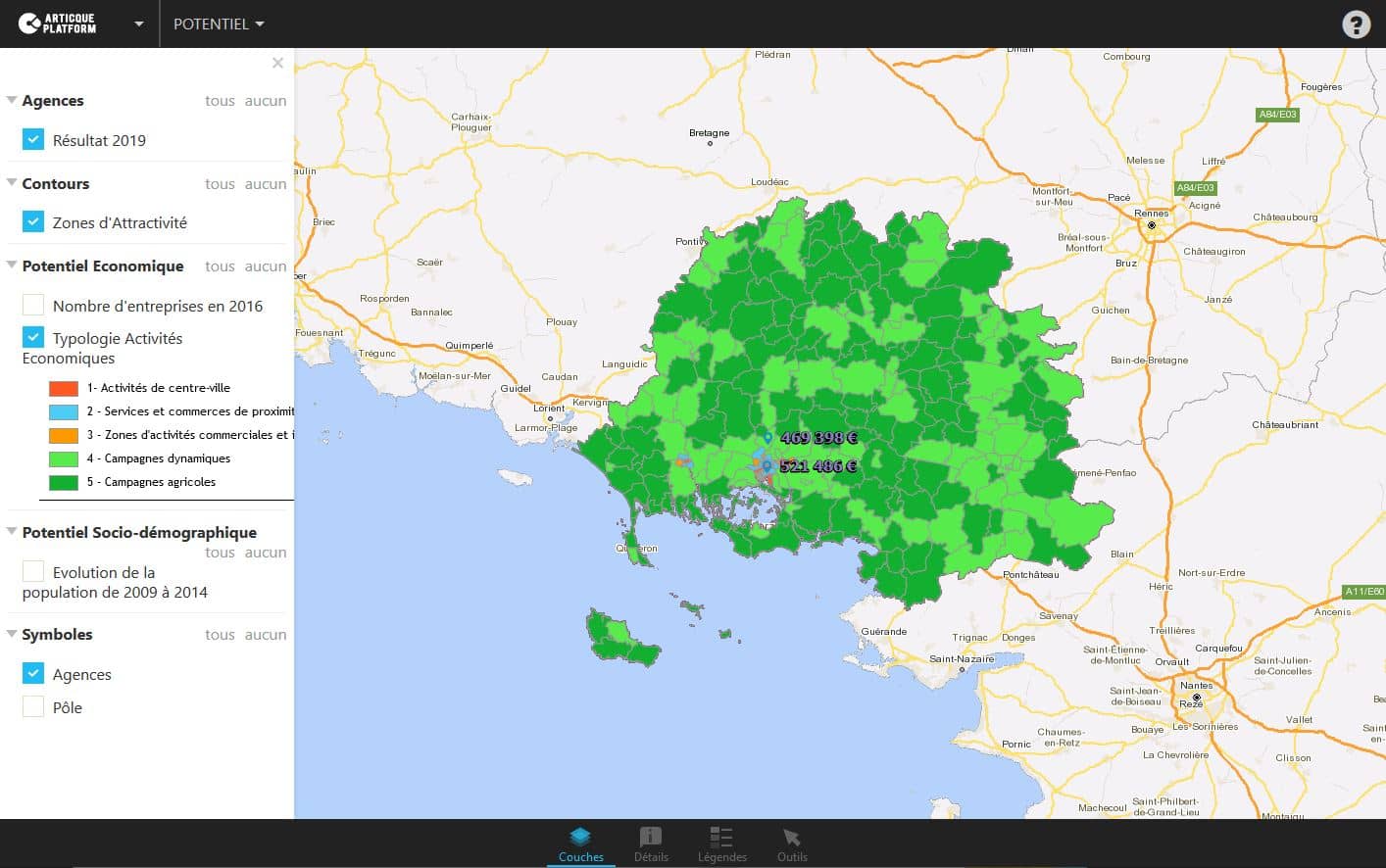Open the Légendes tab

click(721, 844)
